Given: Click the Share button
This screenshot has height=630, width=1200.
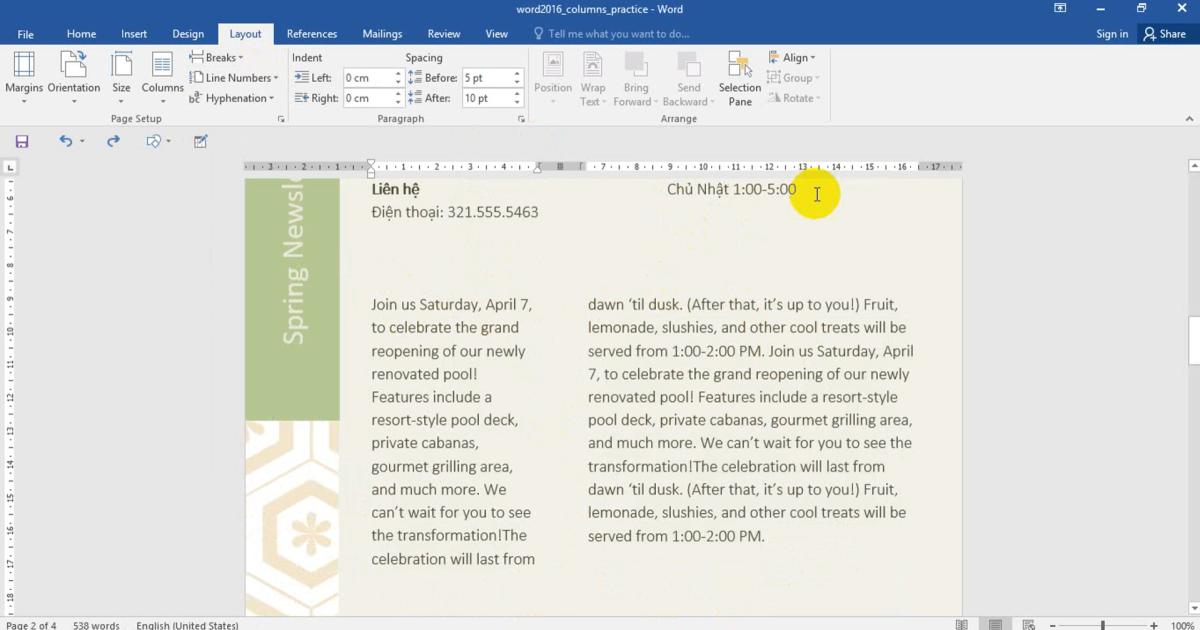Looking at the screenshot, I should [x=1165, y=34].
